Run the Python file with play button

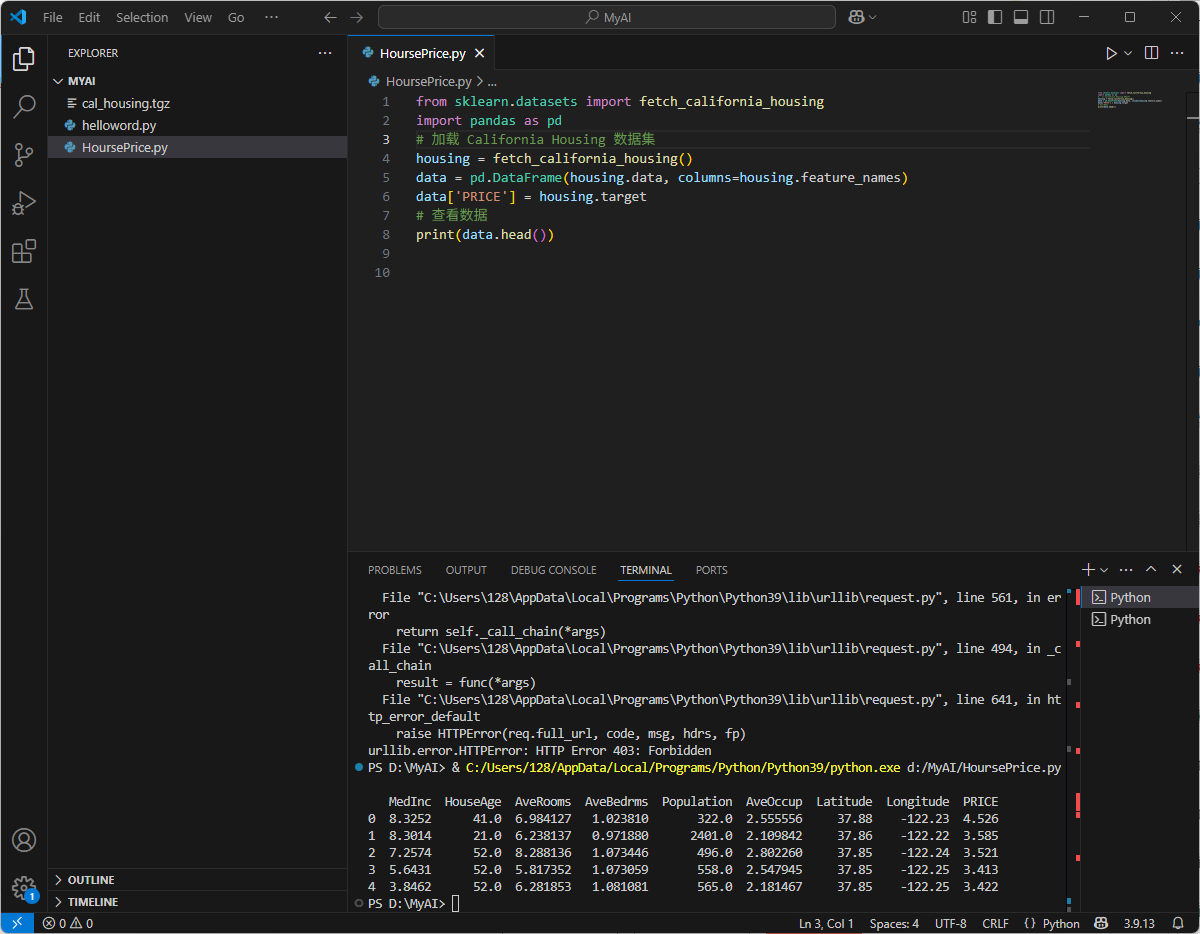1110,53
